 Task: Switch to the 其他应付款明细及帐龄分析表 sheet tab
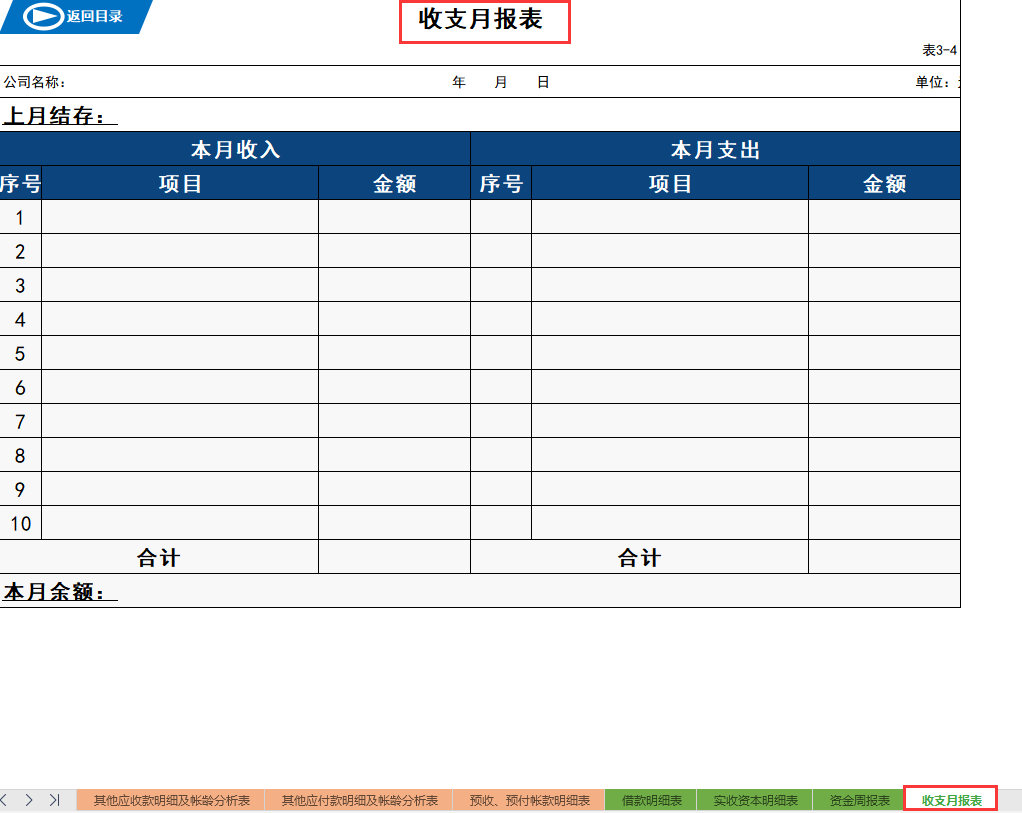359,798
